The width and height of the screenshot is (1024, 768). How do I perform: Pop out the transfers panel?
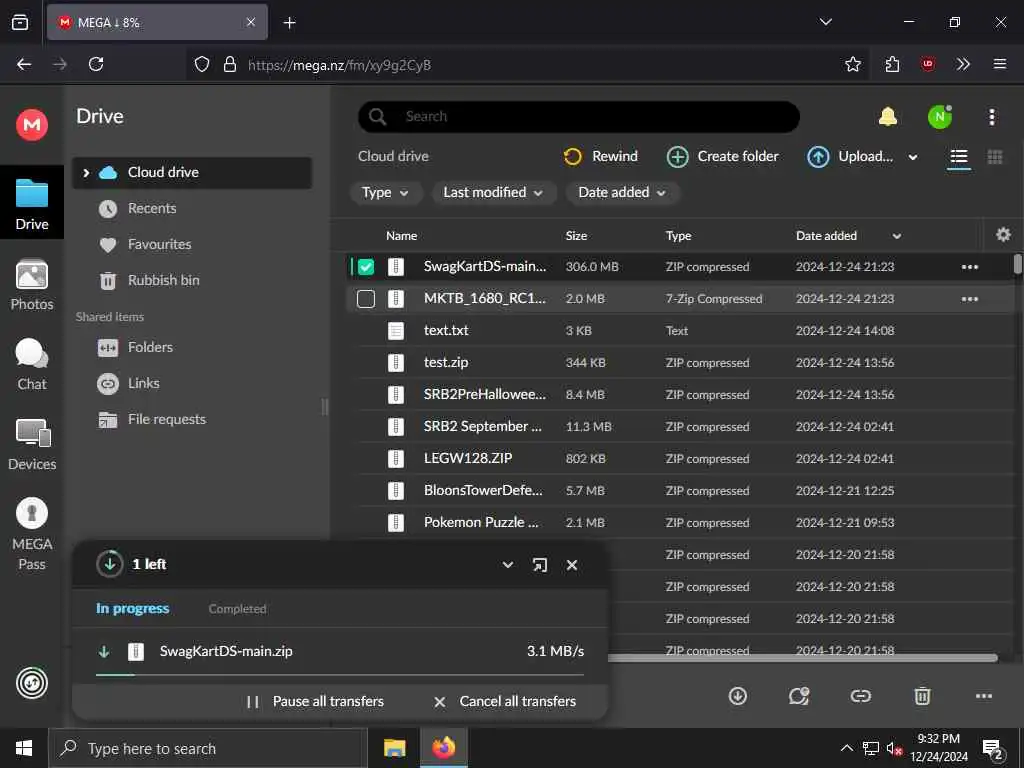coord(539,565)
